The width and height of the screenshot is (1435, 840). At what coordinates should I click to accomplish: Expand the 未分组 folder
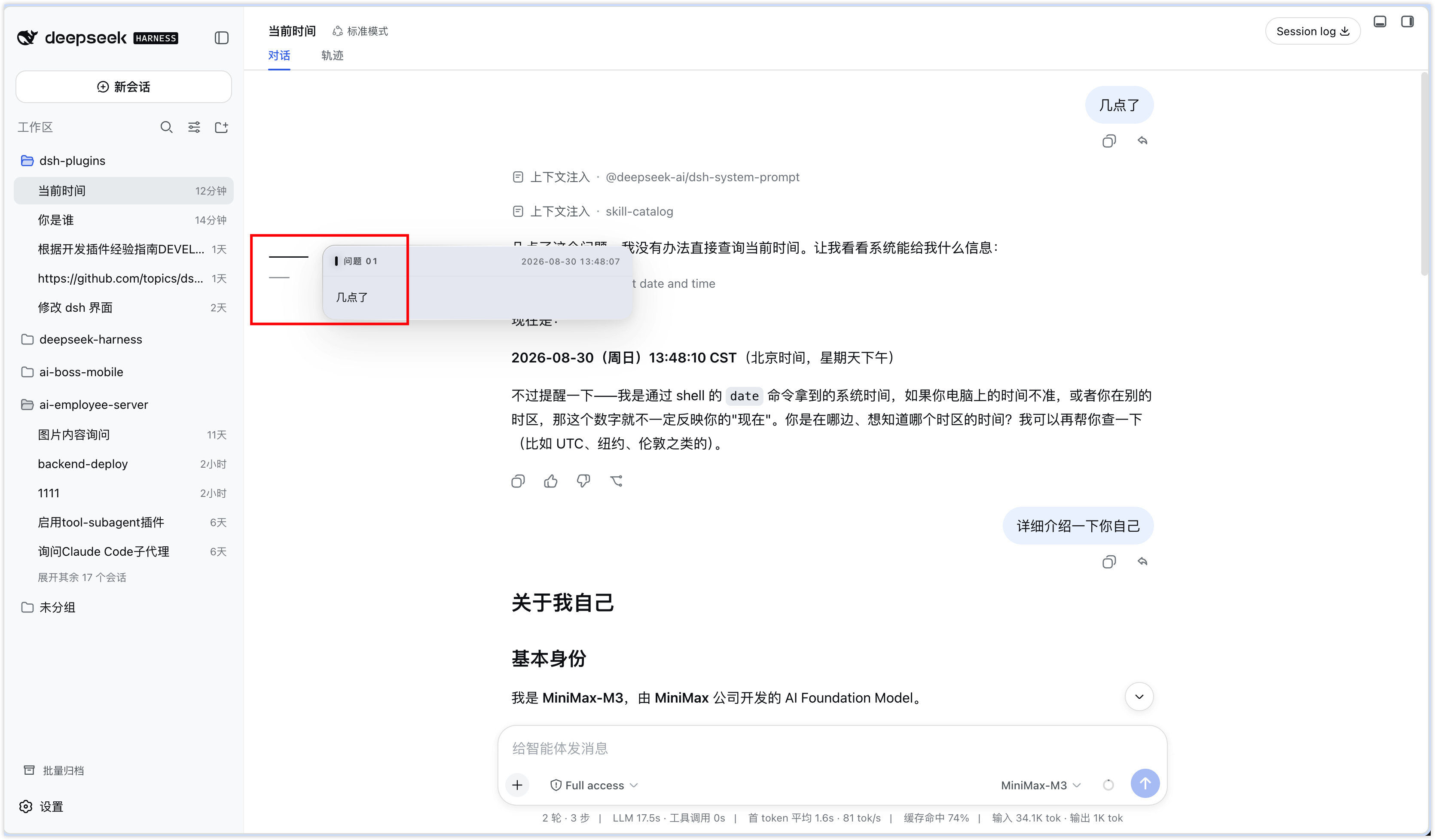point(124,608)
